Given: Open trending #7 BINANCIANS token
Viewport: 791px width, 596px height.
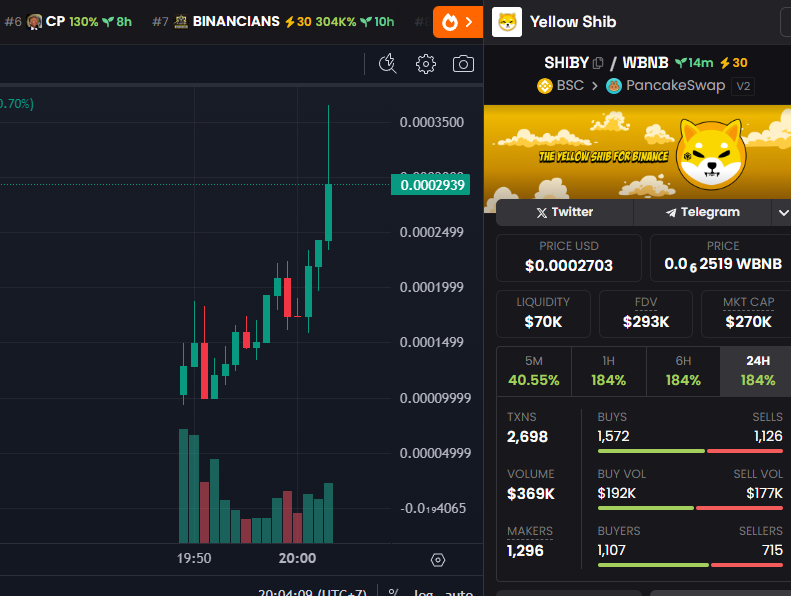Looking at the screenshot, I should [273, 22].
